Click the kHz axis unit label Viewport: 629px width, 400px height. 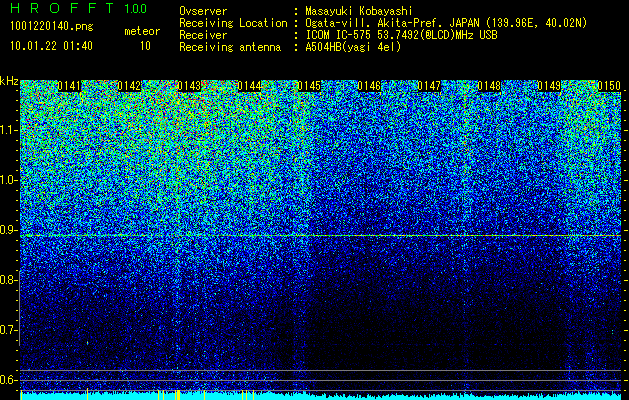9,81
